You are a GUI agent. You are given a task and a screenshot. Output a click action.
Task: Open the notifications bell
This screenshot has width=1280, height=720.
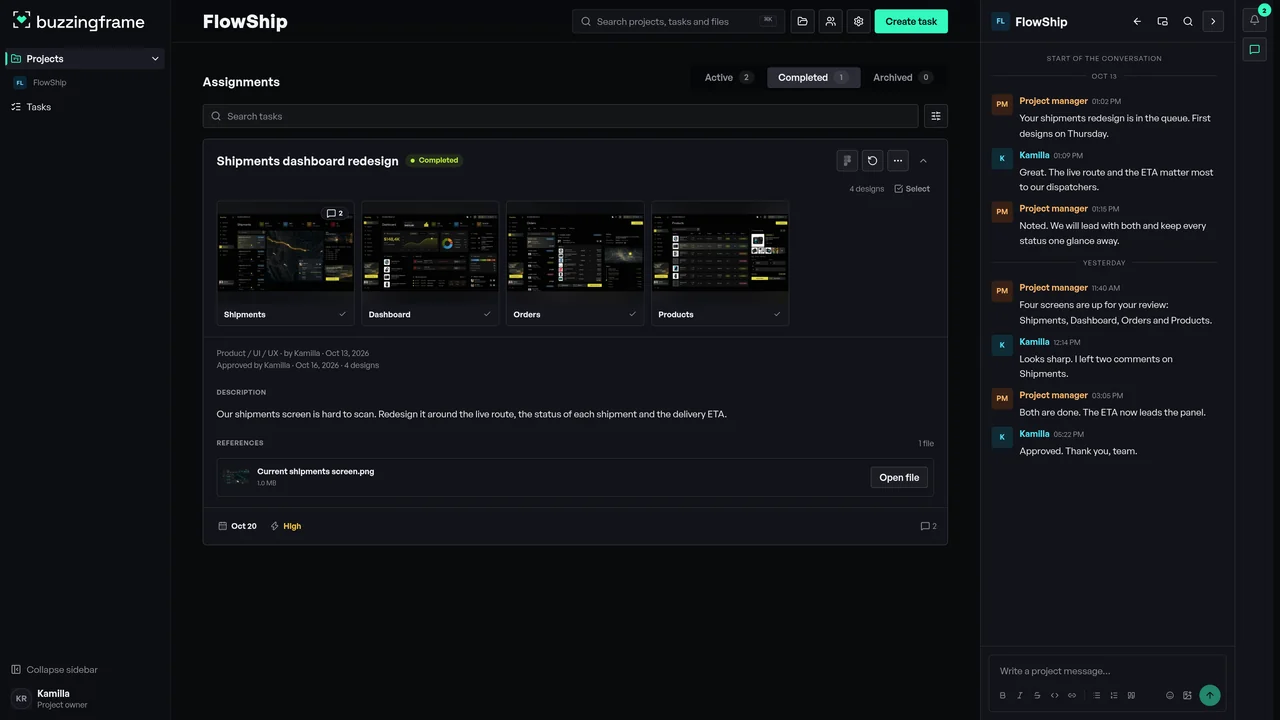1255,20
